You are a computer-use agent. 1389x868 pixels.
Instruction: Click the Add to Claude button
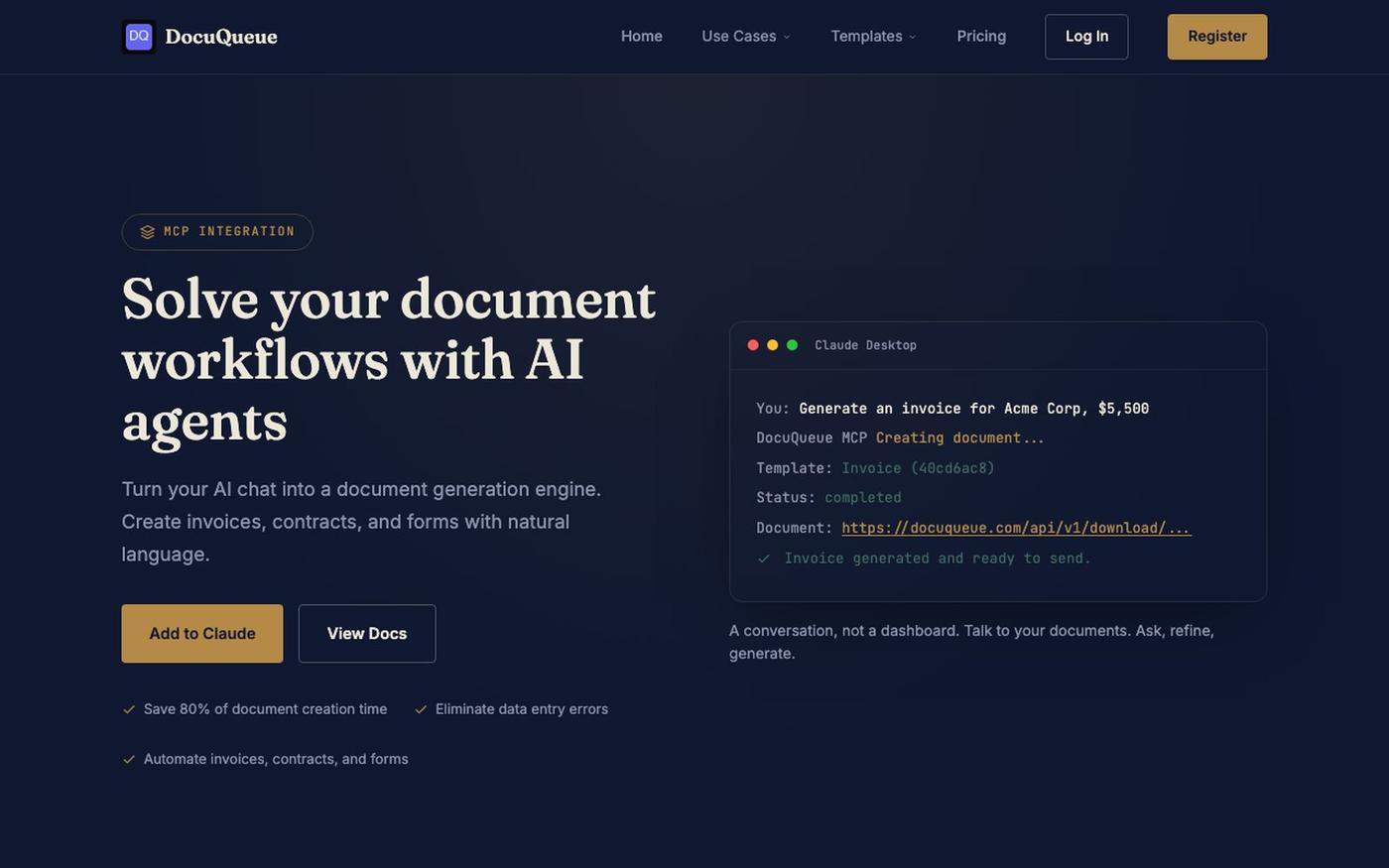point(202,634)
